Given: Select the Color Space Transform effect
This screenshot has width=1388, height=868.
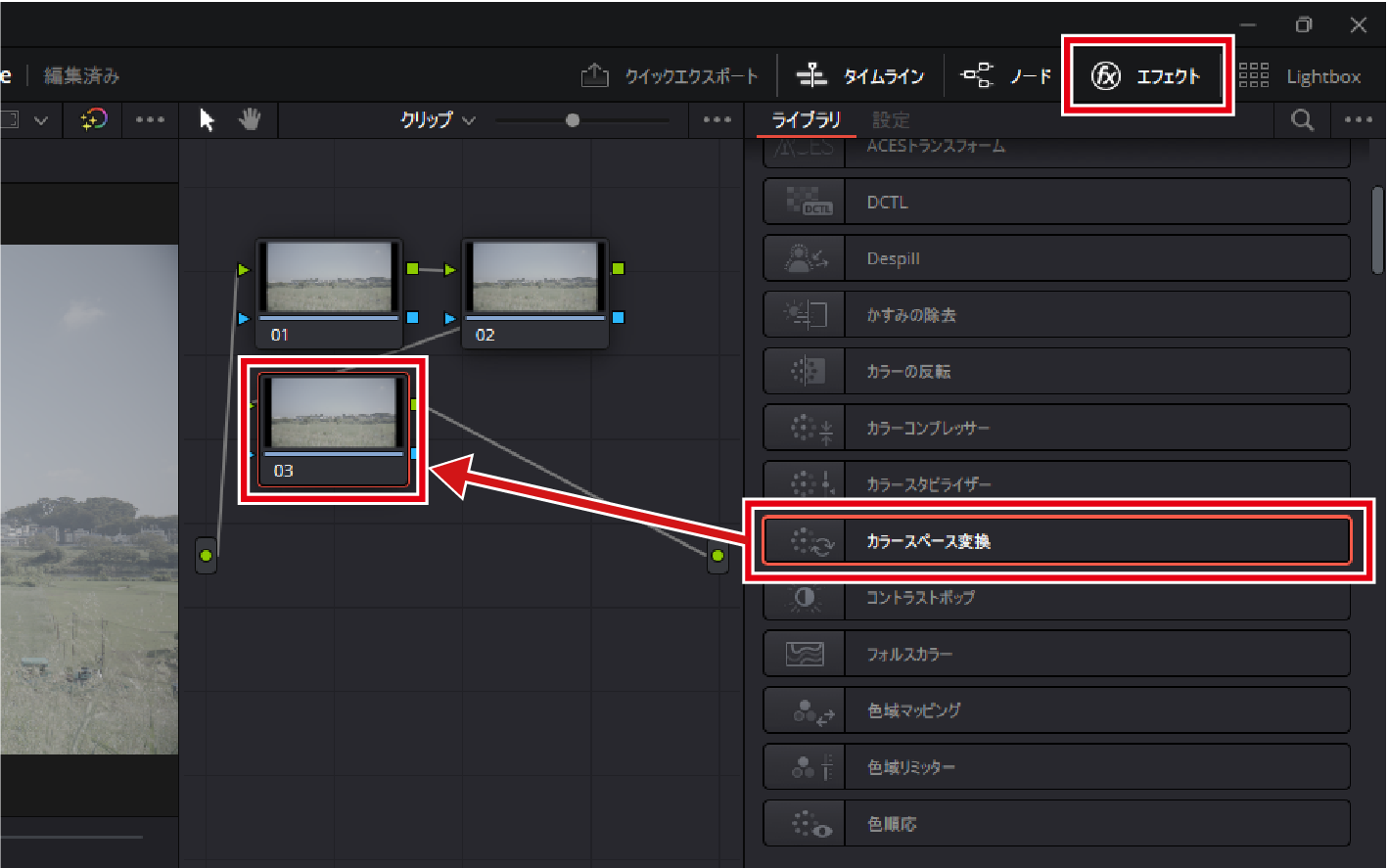Looking at the screenshot, I should (x=1056, y=541).
